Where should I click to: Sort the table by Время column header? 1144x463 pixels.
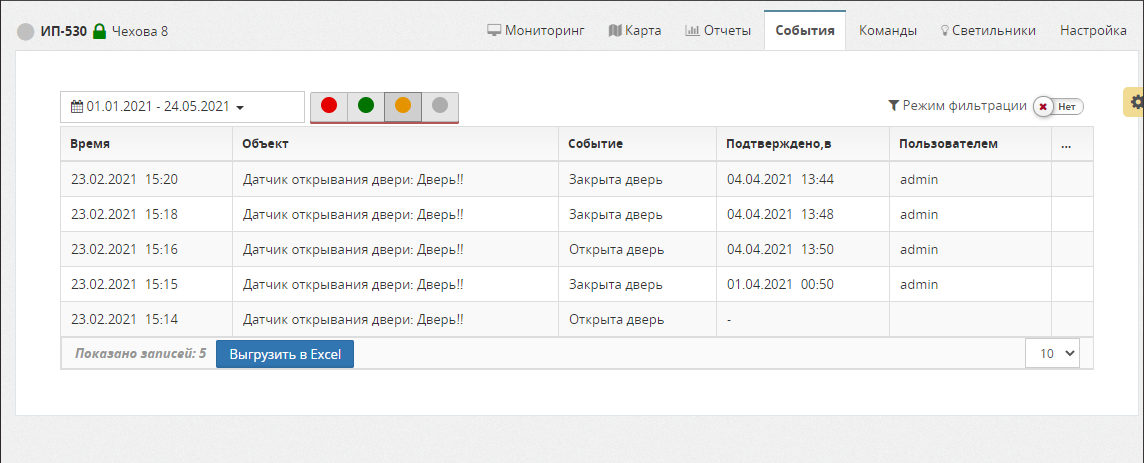click(90, 144)
